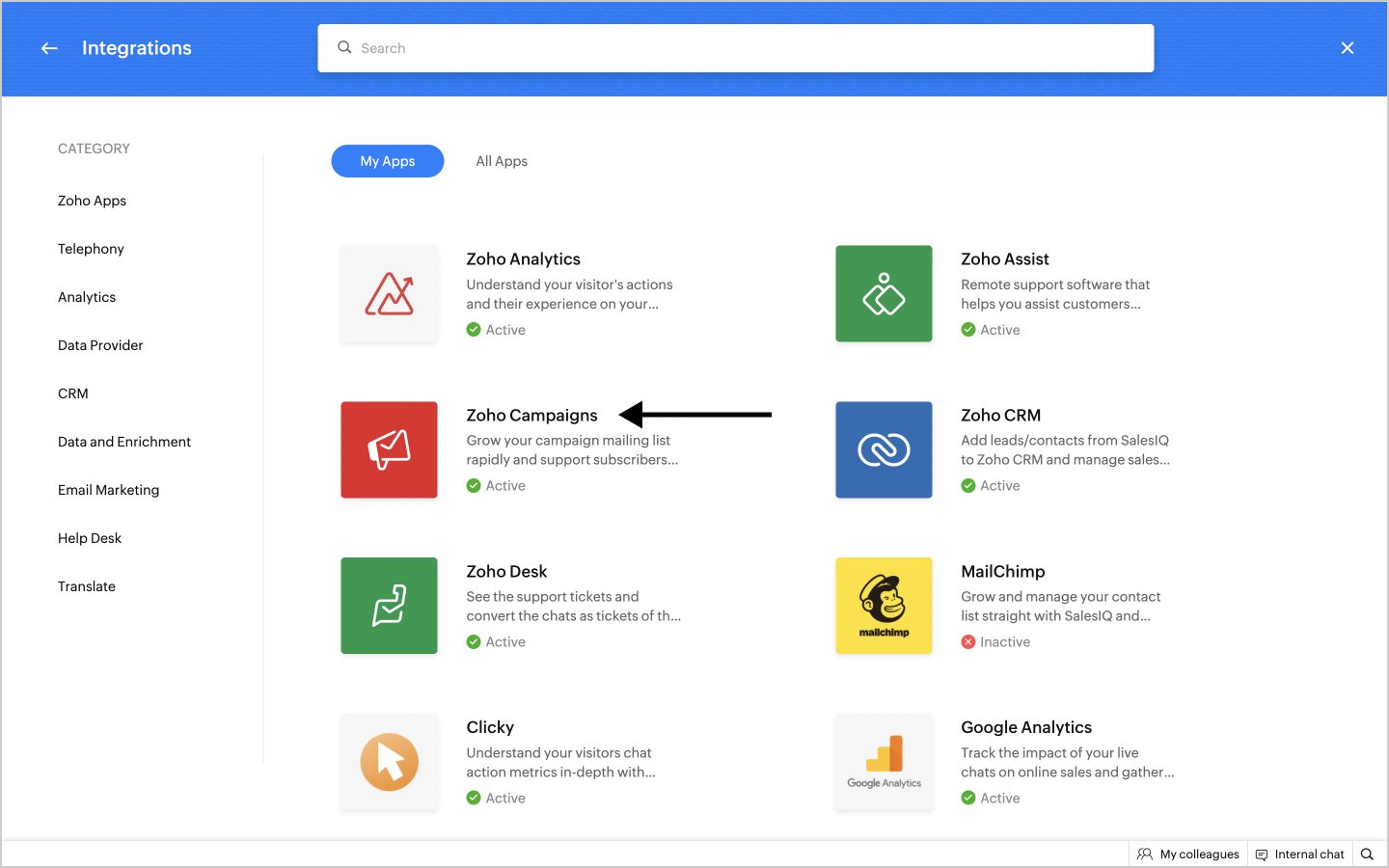
Task: Click the Zoho Campaigns title
Action: [532, 416]
